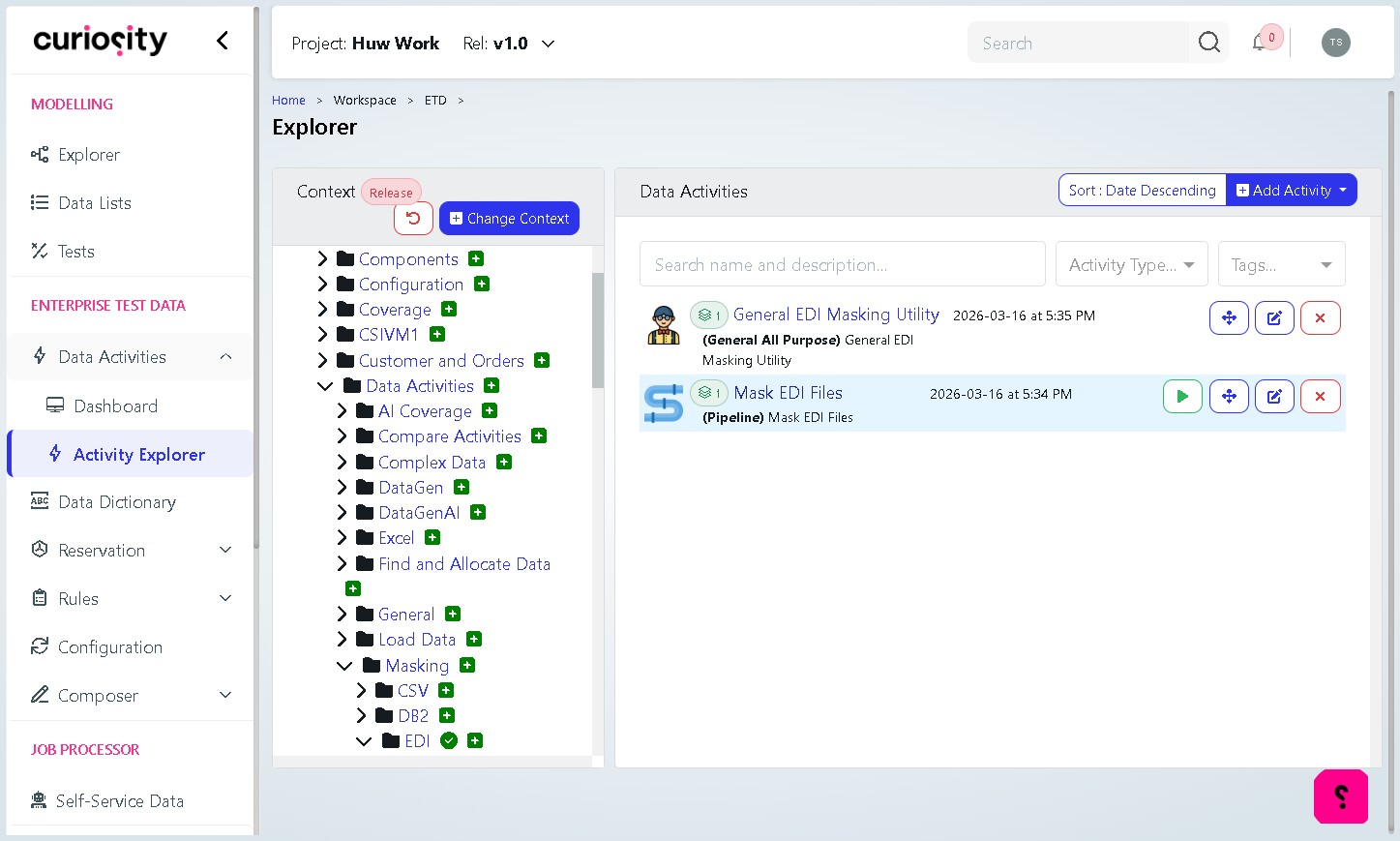The width and height of the screenshot is (1400, 841).
Task: Open the Activity Type dropdown
Action: pyautogui.click(x=1131, y=264)
